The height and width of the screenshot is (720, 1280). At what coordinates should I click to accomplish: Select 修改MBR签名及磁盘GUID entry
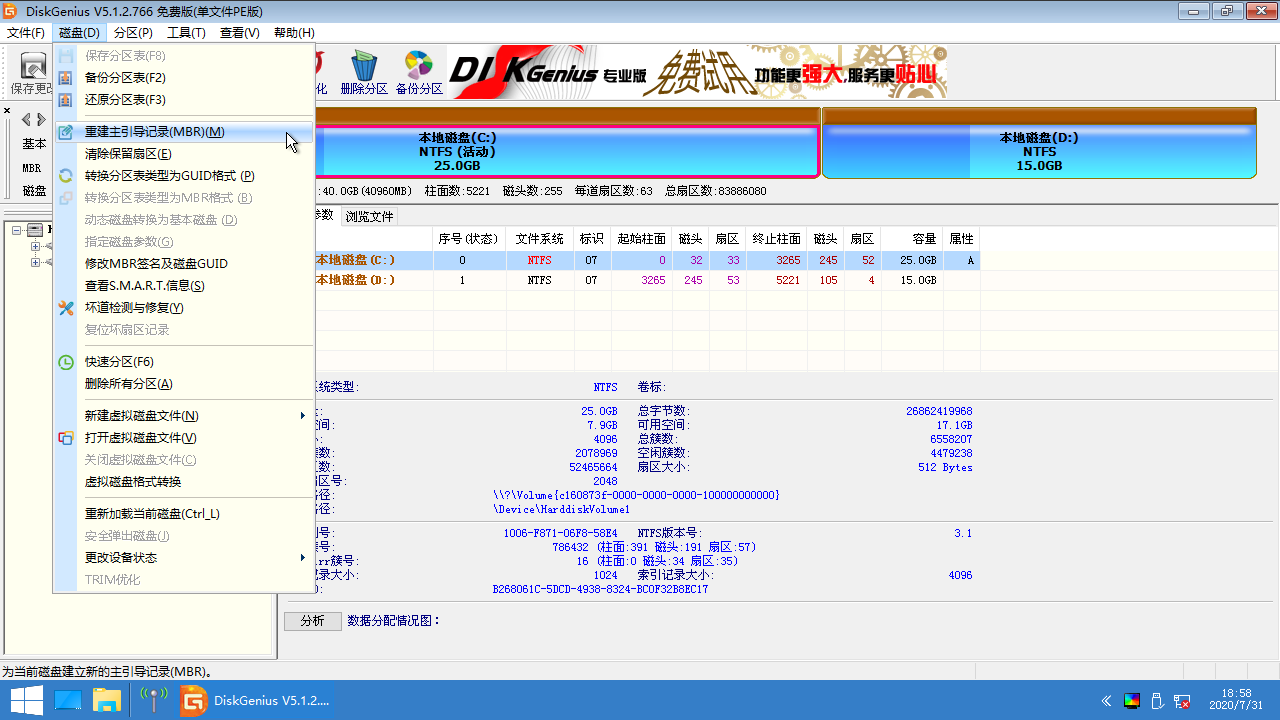[x=185, y=264]
